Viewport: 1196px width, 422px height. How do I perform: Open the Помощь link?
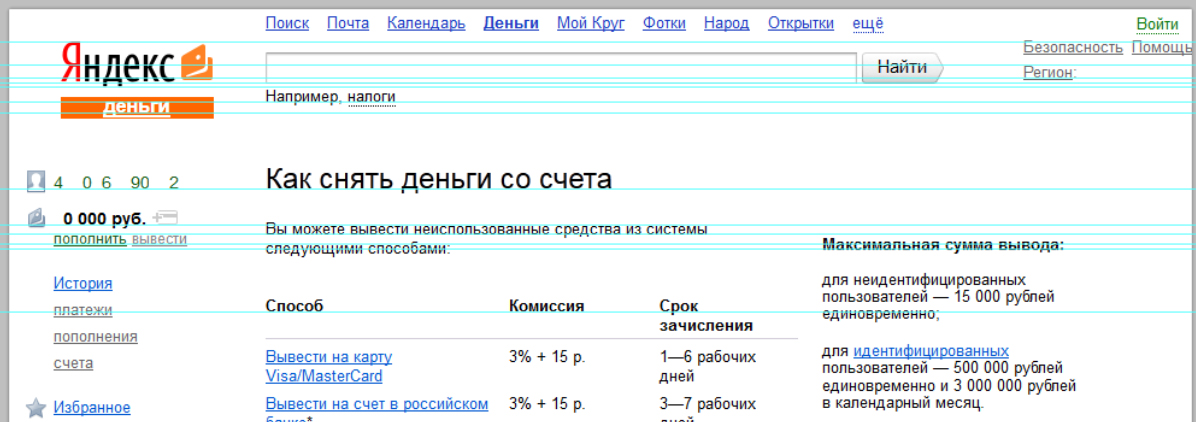[1164, 47]
